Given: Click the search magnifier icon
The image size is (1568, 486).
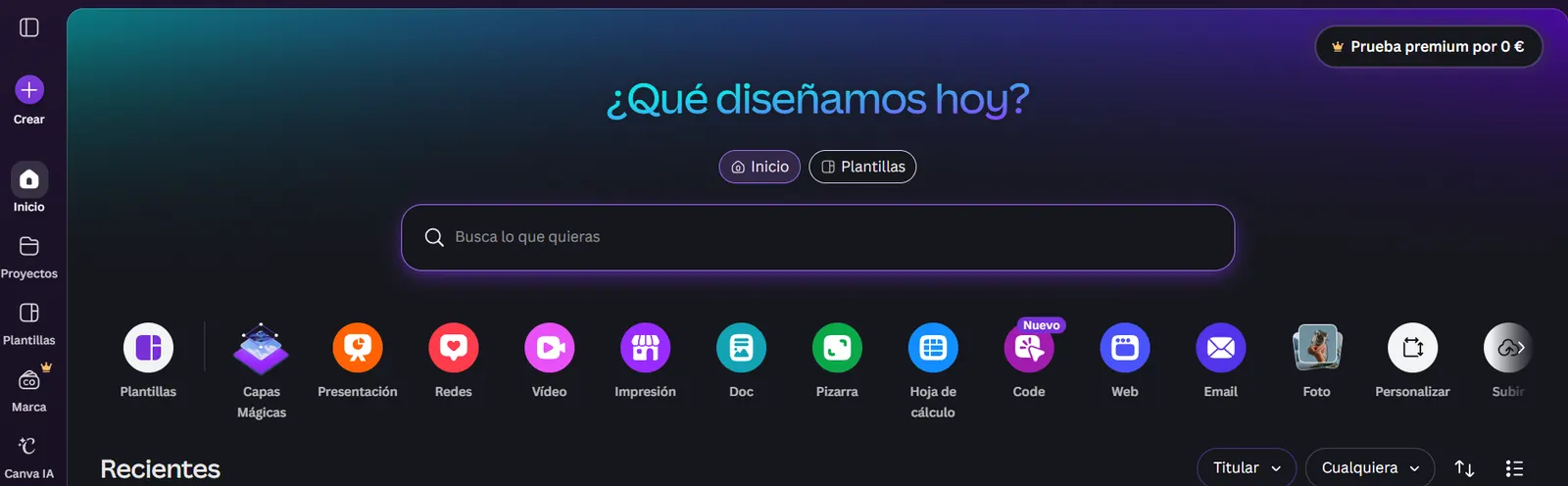Looking at the screenshot, I should click(434, 237).
